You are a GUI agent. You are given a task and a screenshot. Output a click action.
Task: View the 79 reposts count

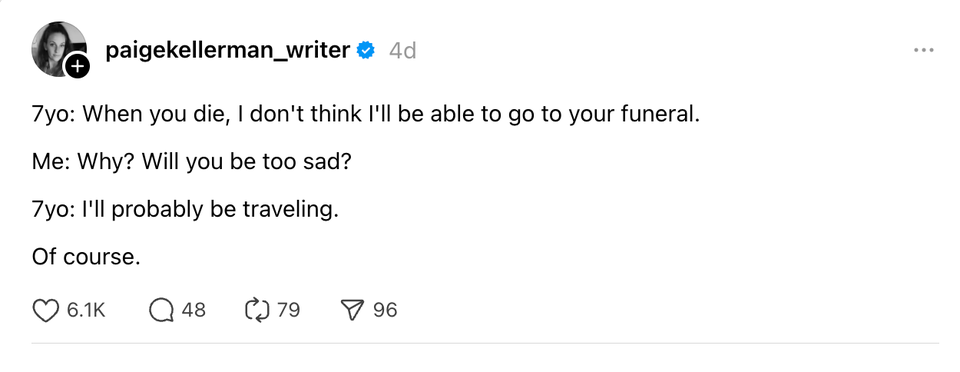tap(288, 311)
